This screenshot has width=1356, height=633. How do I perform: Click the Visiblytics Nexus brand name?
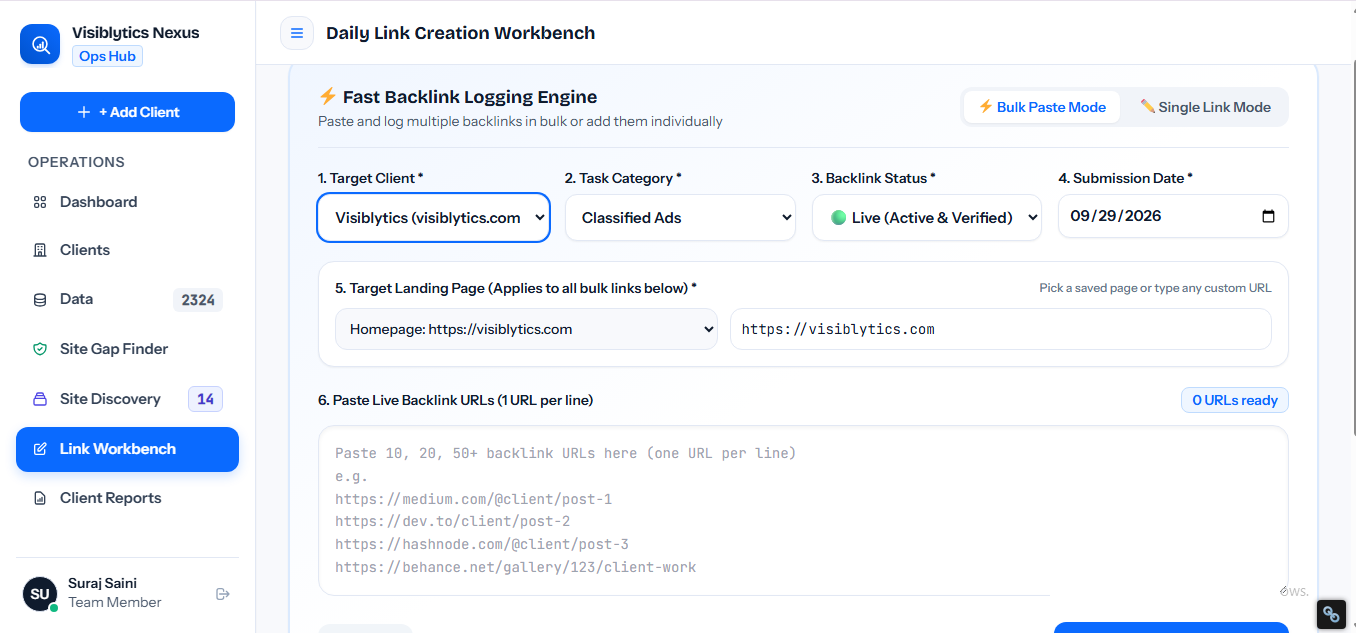136,33
